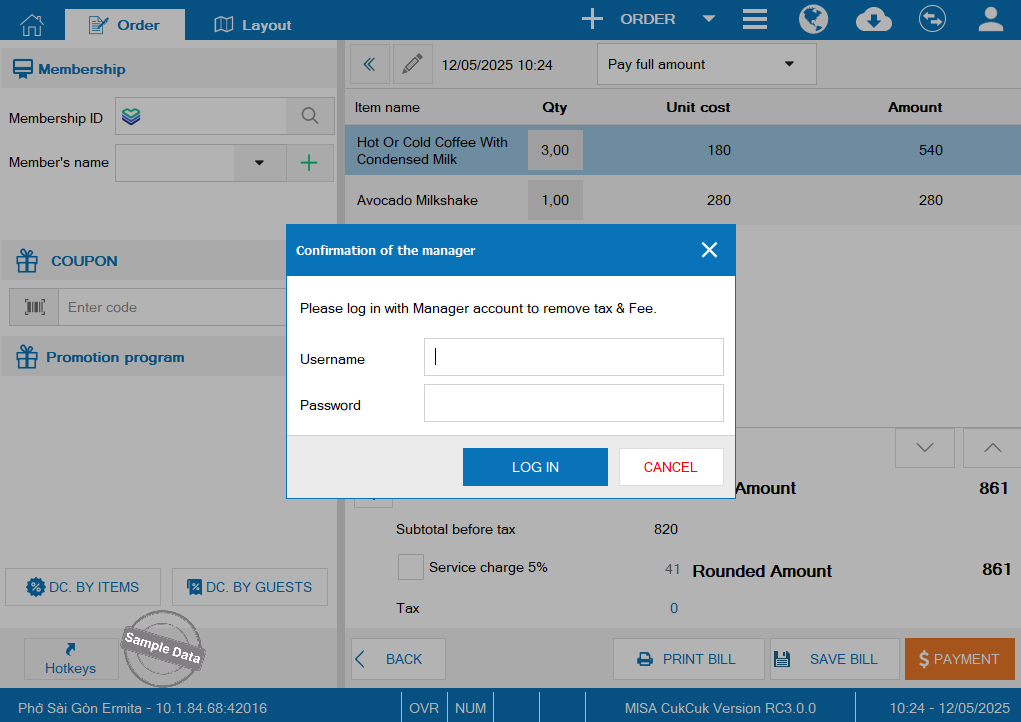The height and width of the screenshot is (722, 1021).
Task: Close the manager confirmation dialog
Action: click(709, 250)
